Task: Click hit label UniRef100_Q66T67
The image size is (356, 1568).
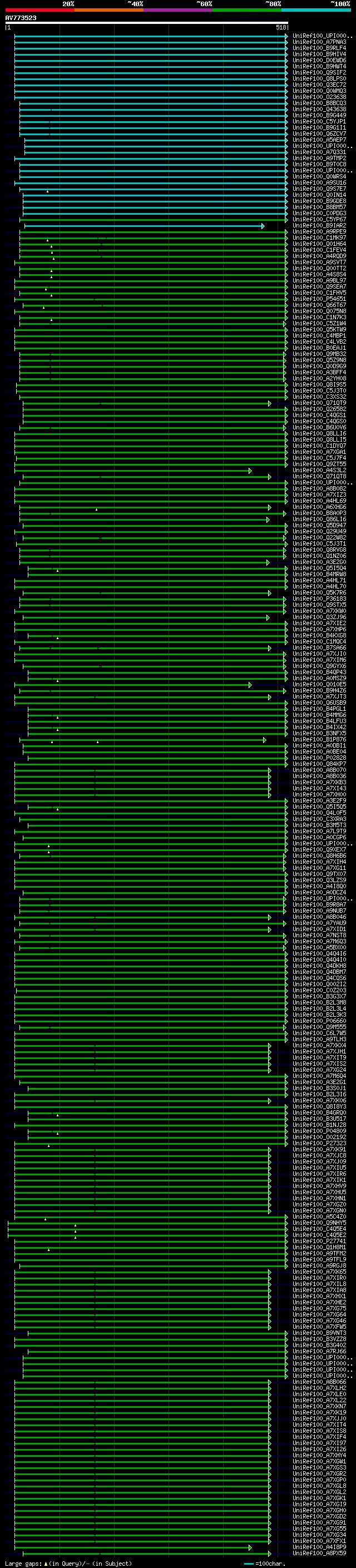Action: [319, 305]
